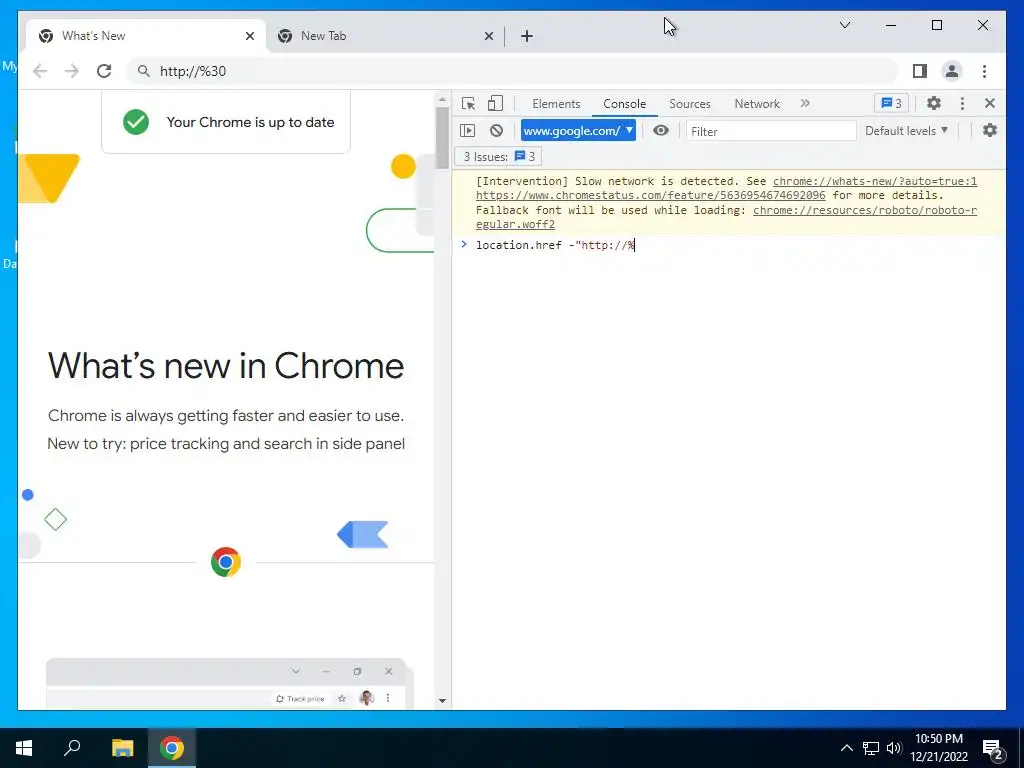Open DevTools customize three-dot menu
The width and height of the screenshot is (1024, 768).
(x=962, y=103)
